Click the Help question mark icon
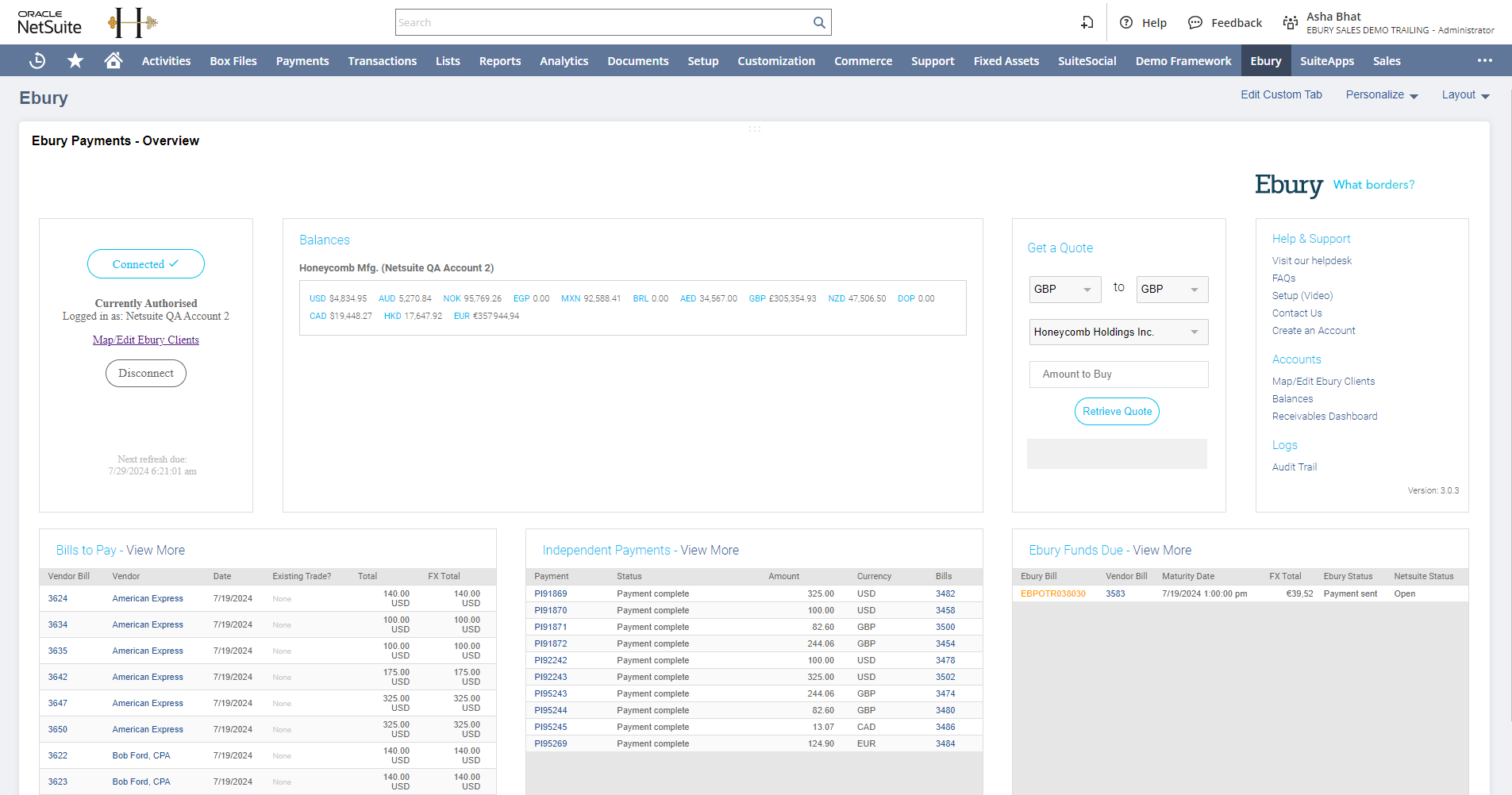This screenshot has height=795, width=1512. [1126, 23]
